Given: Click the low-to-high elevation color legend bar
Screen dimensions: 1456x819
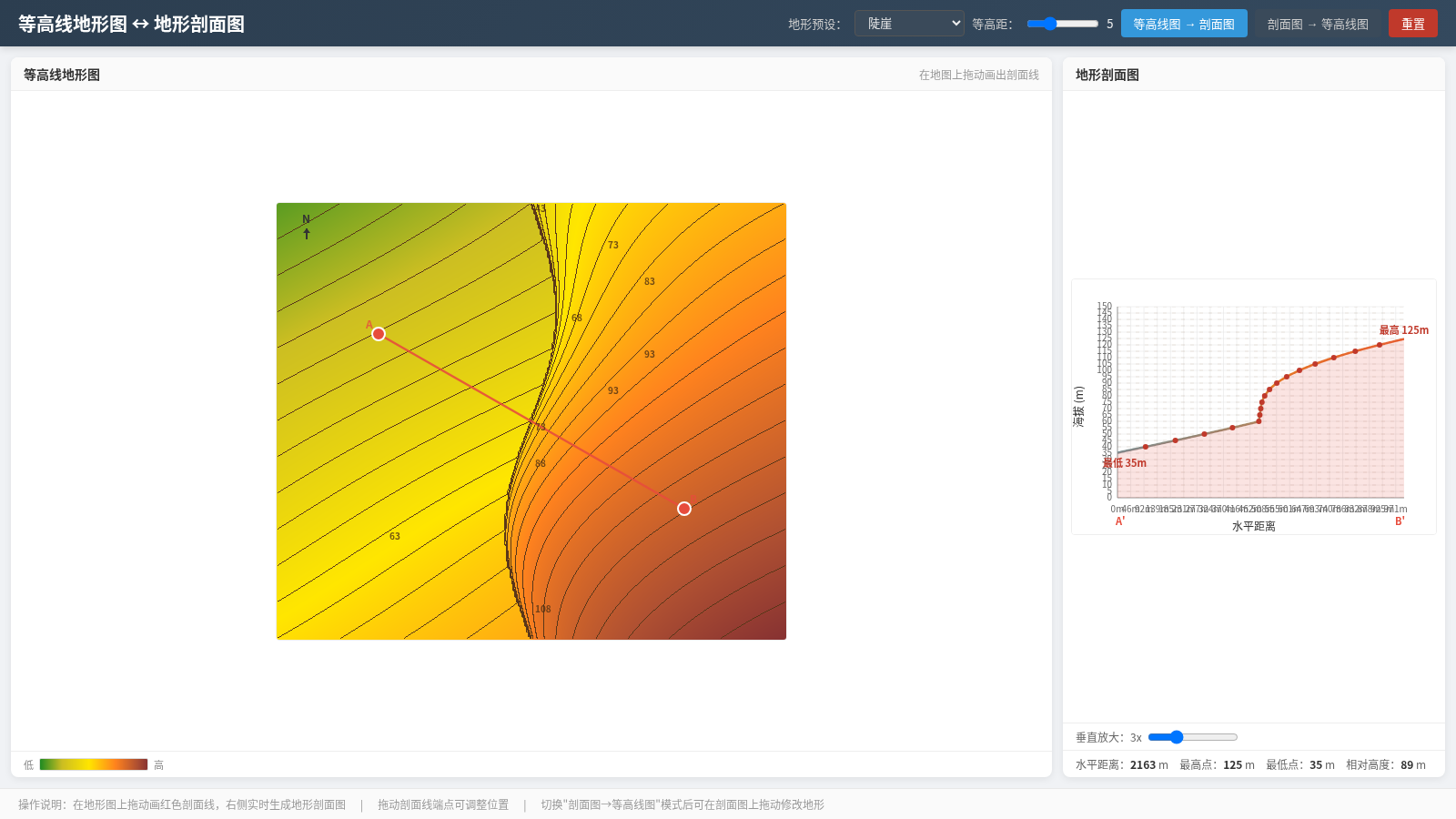Looking at the screenshot, I should point(94,764).
